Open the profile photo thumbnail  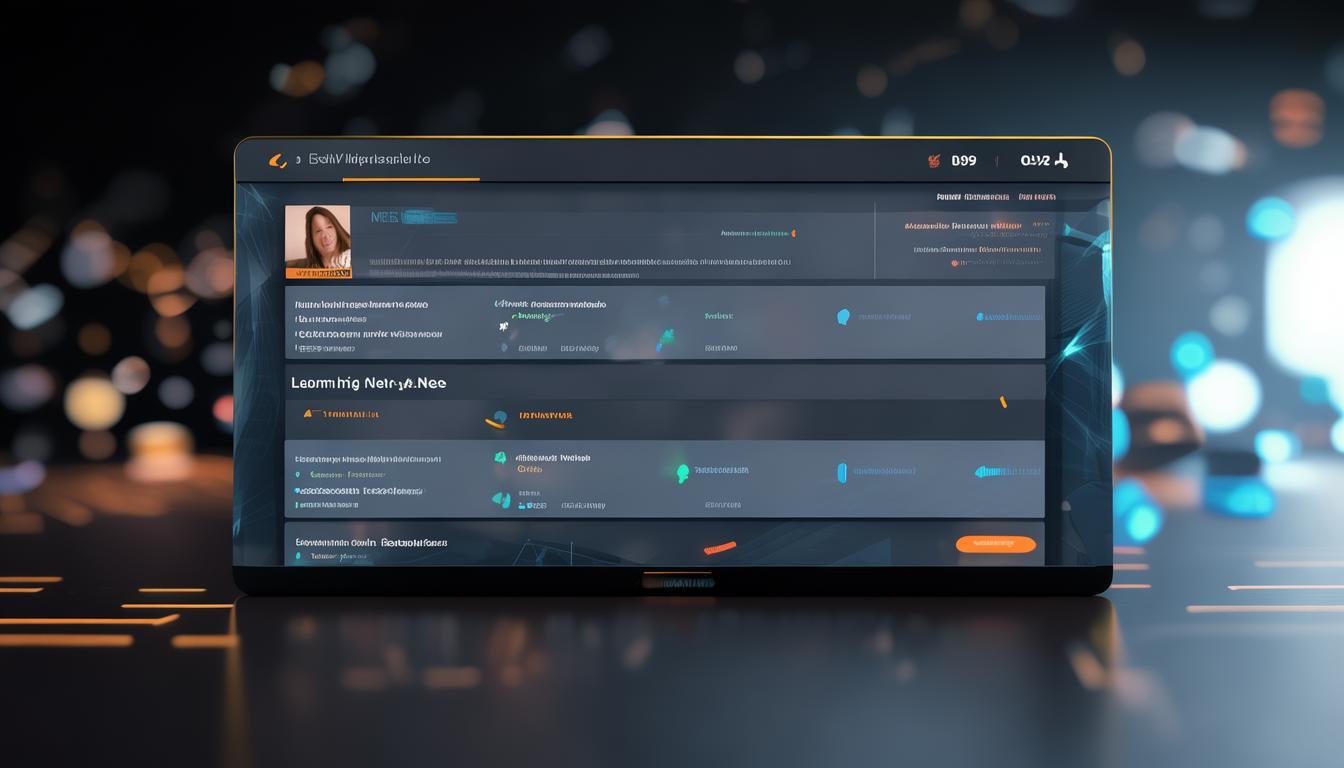pos(318,241)
